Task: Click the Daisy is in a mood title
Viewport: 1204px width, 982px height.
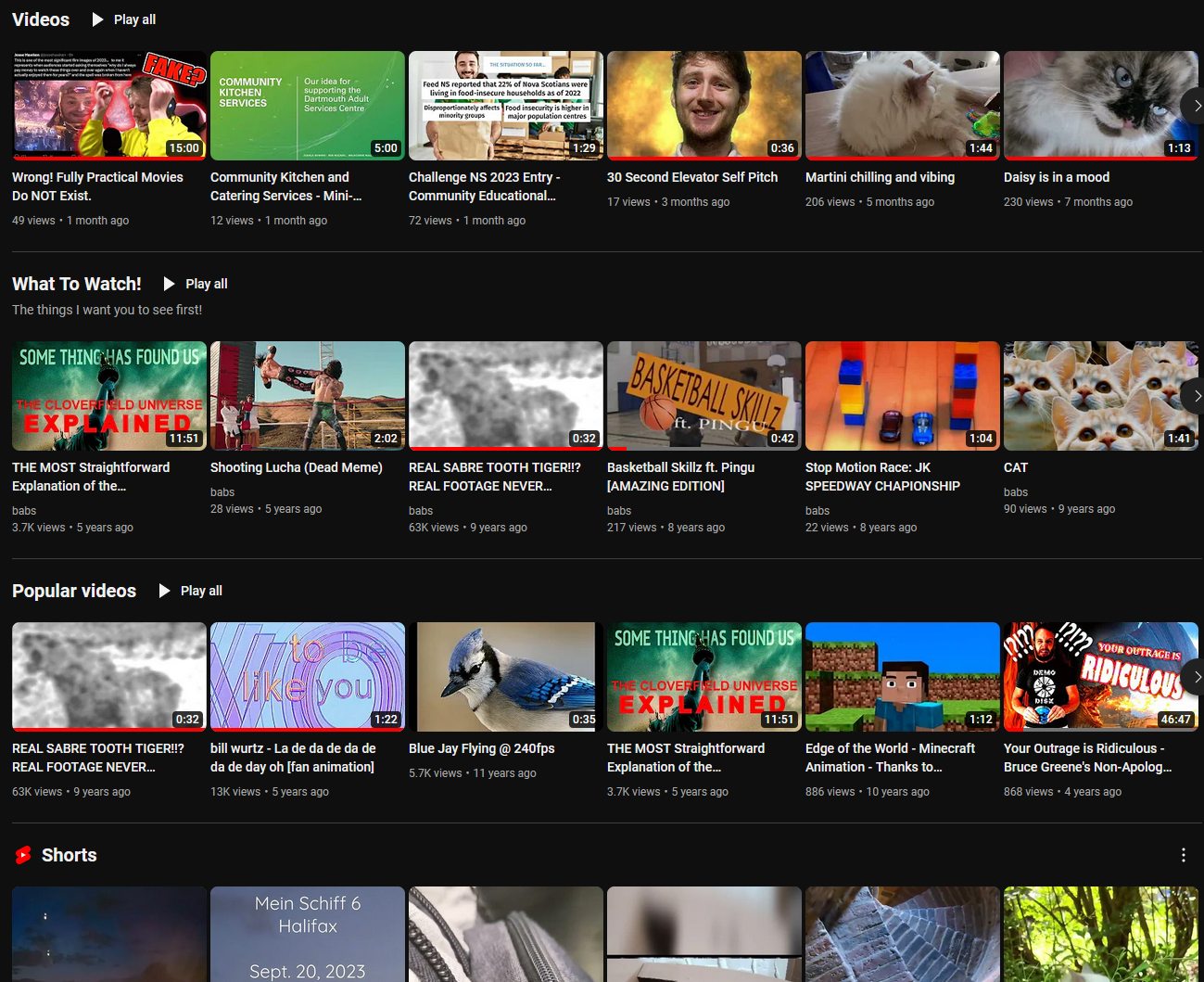Action: click(1057, 177)
